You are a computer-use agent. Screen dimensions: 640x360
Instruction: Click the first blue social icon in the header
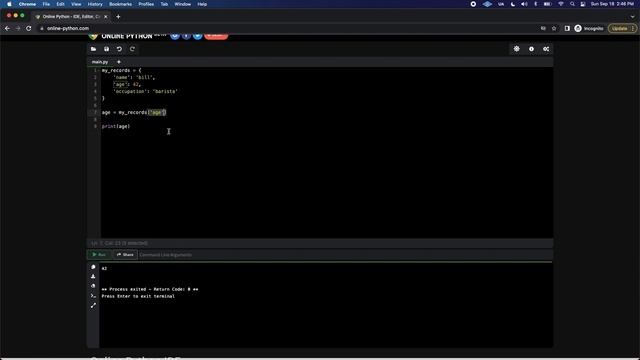(x=175, y=36)
